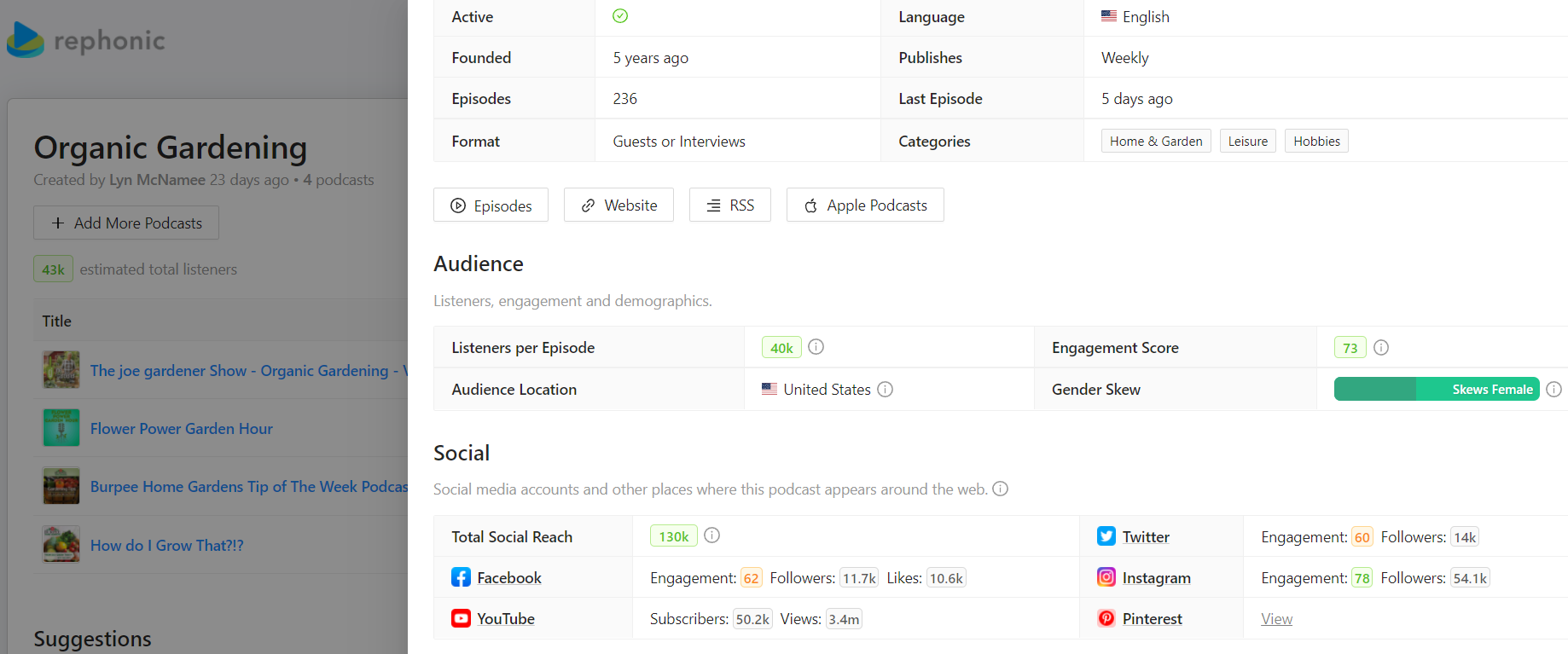The height and width of the screenshot is (654, 1568).
Task: Click the info icon beside Engagement Score 73
Action: pyautogui.click(x=1381, y=348)
